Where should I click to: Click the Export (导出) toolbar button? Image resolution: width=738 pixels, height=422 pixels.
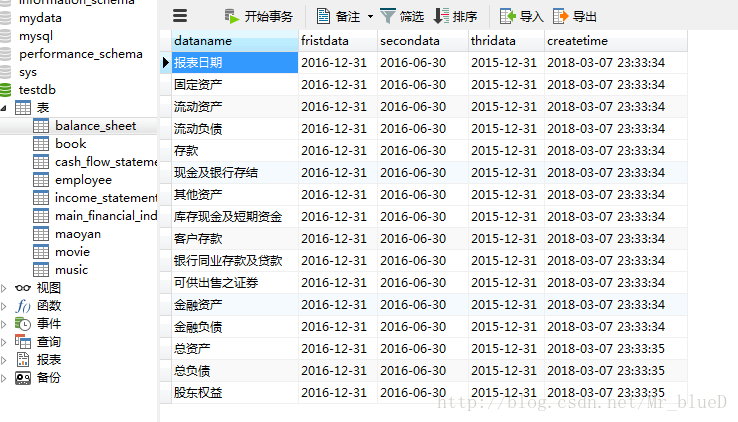tap(575, 16)
